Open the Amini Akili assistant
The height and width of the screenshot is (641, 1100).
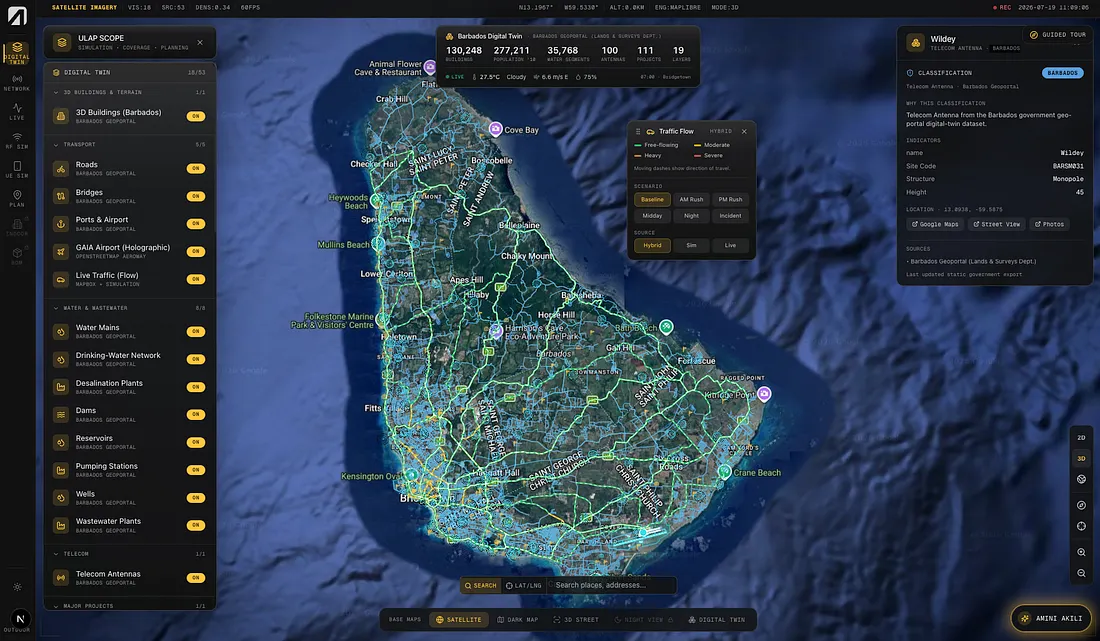[1052, 619]
